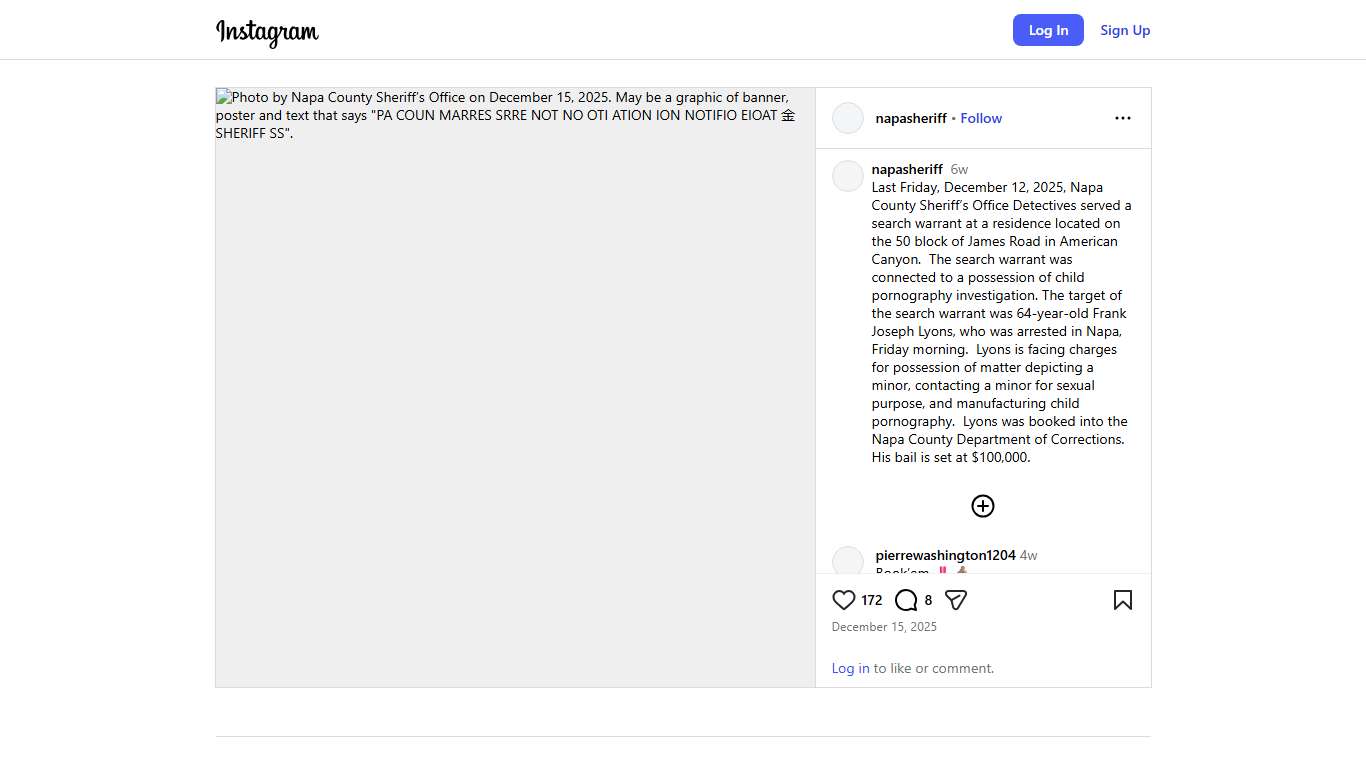Image resolution: width=1366 pixels, height=768 pixels.
Task: Click the napasheriff avatar in the post header
Action: 848,118
